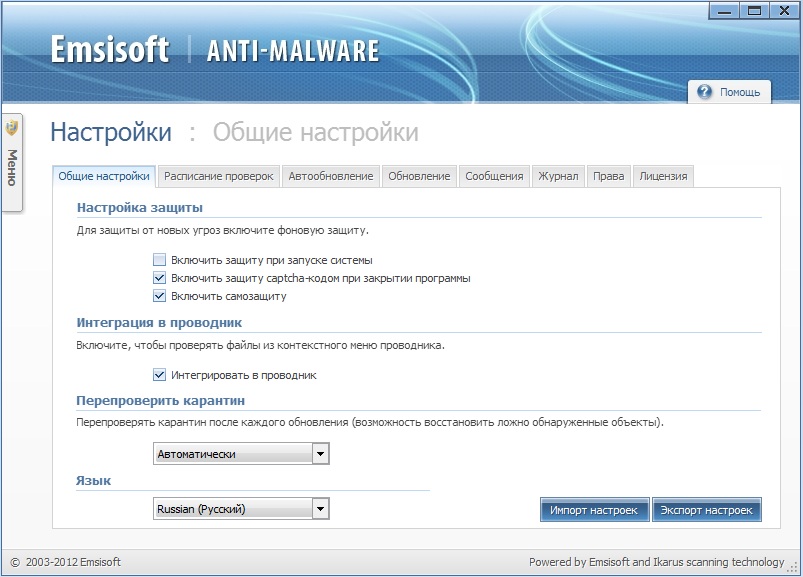803x577 pixels.
Task: Click the Настройка защиты section heading
Action: point(140,207)
